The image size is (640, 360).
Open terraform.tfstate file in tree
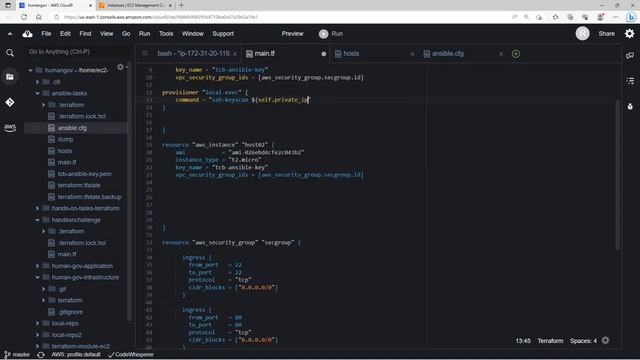[79, 185]
